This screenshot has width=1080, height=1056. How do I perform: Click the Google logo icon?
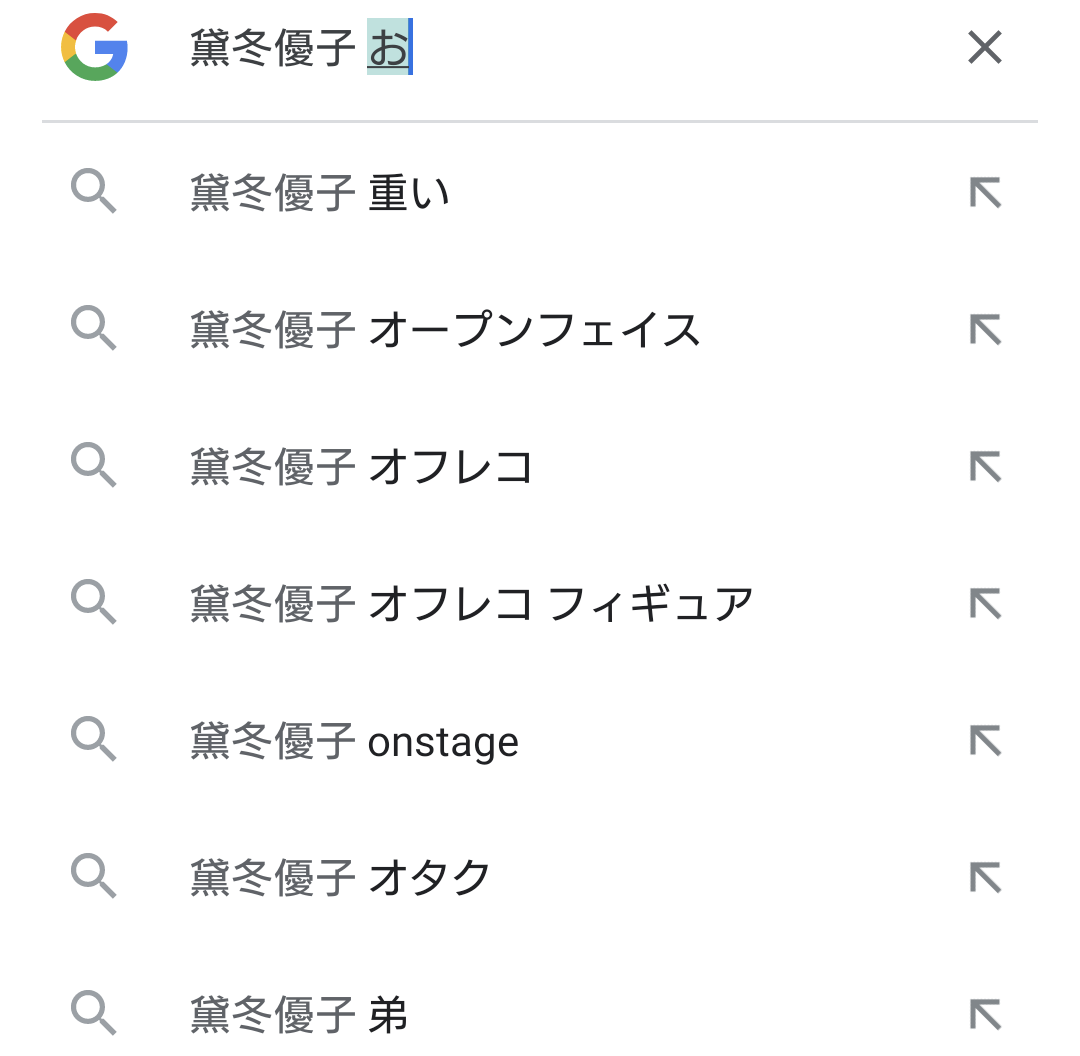[x=94, y=47]
